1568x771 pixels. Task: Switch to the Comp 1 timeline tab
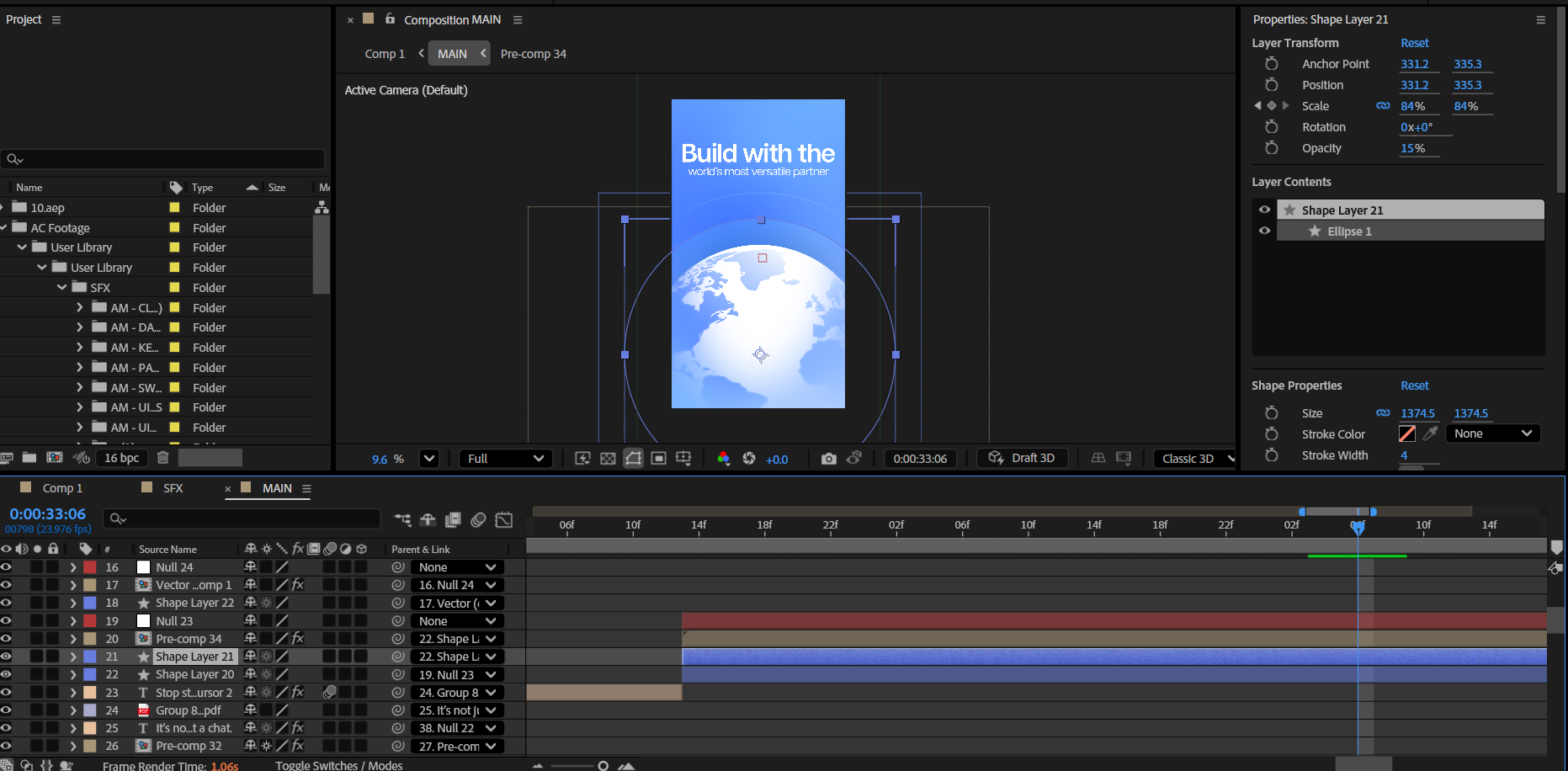click(x=62, y=488)
